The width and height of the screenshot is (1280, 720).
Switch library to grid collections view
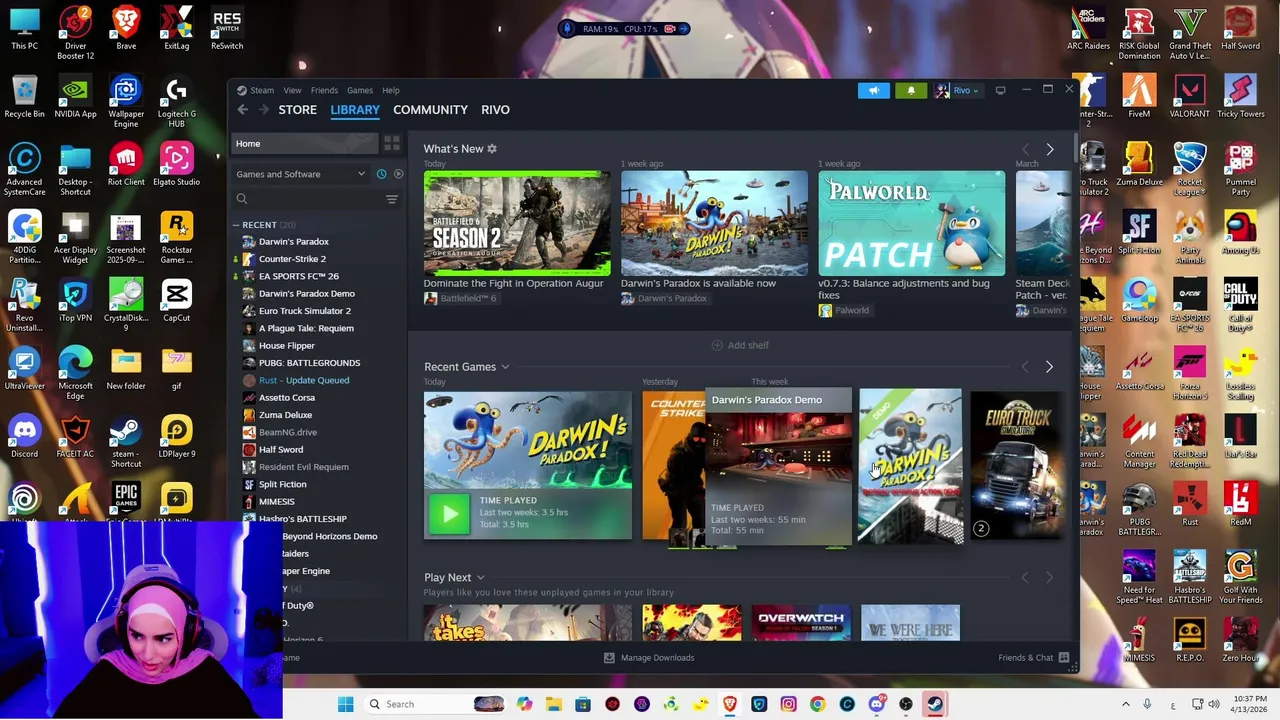click(x=392, y=144)
